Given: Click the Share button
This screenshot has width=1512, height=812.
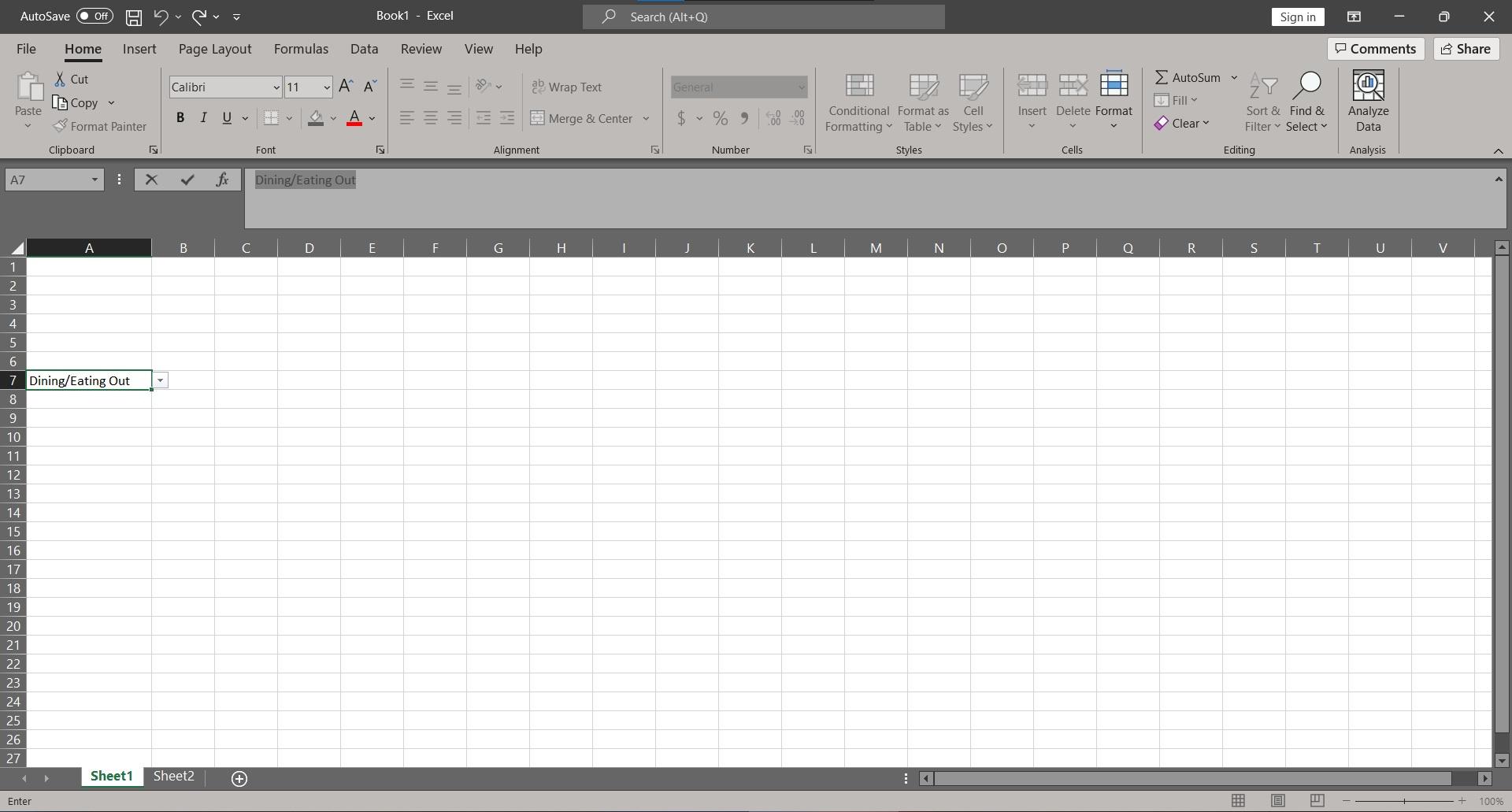Looking at the screenshot, I should tap(1466, 49).
